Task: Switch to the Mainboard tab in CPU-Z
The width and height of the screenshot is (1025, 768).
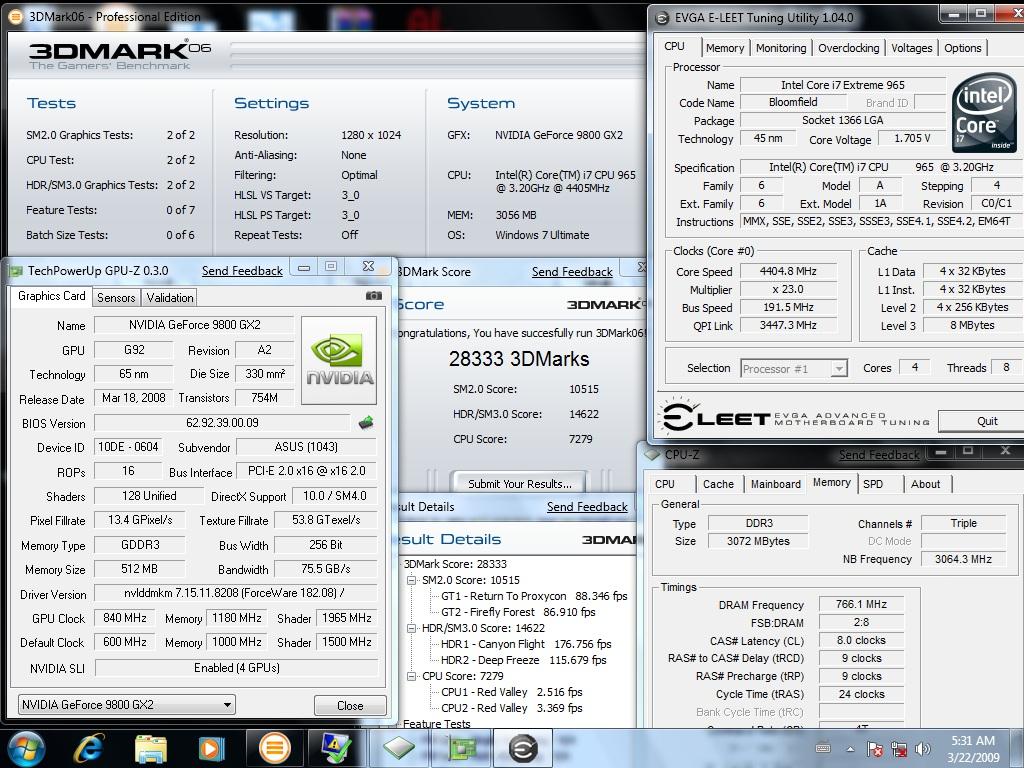Action: pyautogui.click(x=775, y=484)
